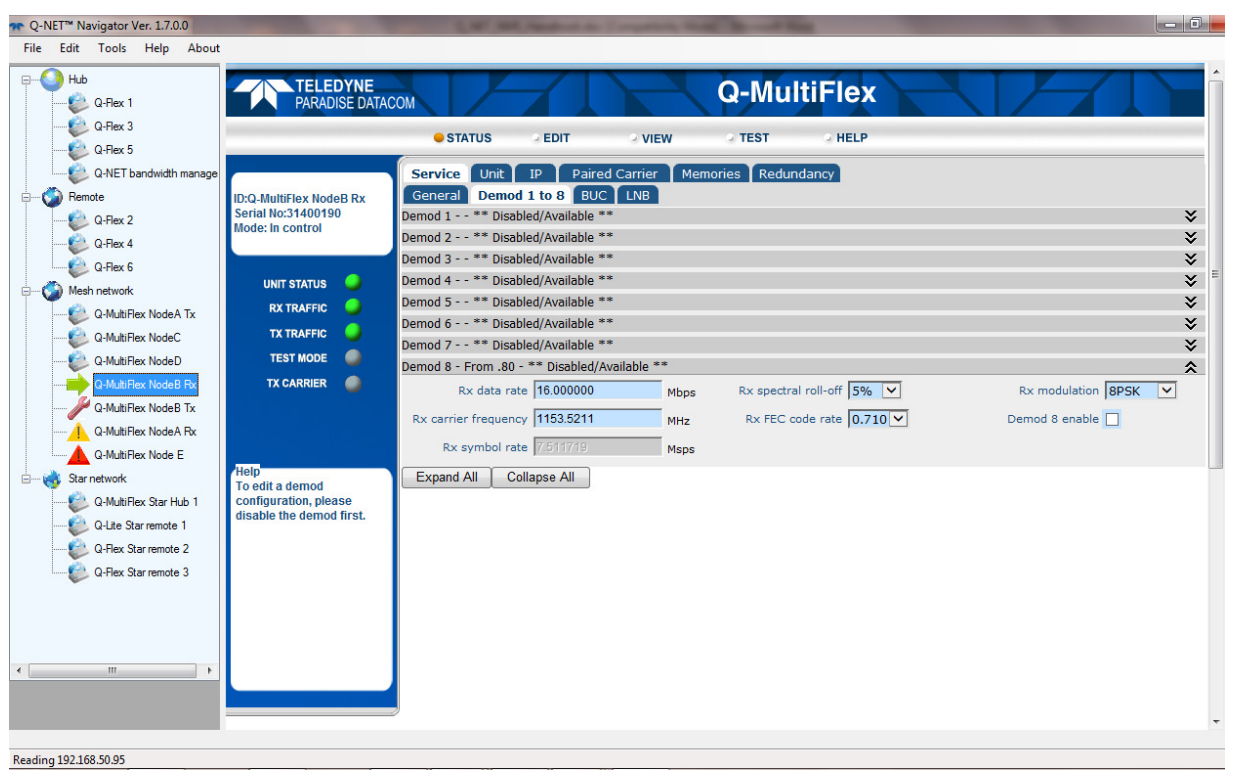Select Q-Flex Star remote 2 in tree
The height and width of the screenshot is (780, 1236).
pos(141,549)
